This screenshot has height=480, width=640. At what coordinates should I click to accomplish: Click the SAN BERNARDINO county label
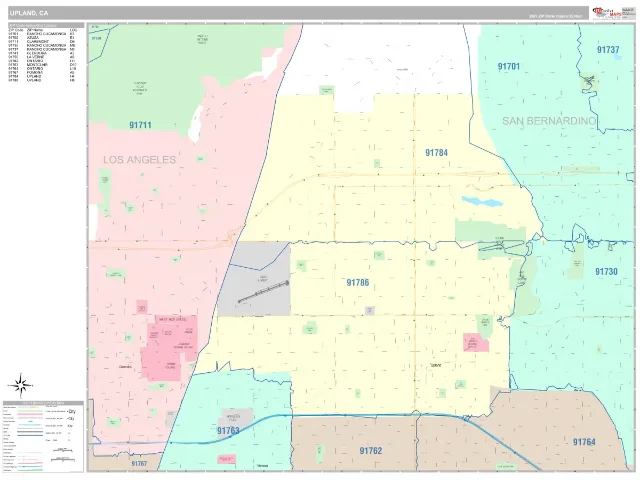549,121
